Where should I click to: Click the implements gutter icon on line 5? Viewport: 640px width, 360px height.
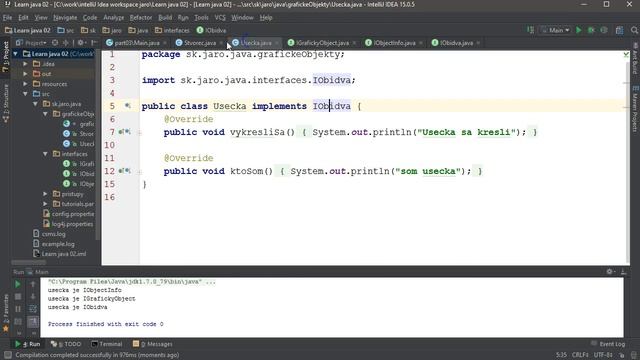[128, 106]
